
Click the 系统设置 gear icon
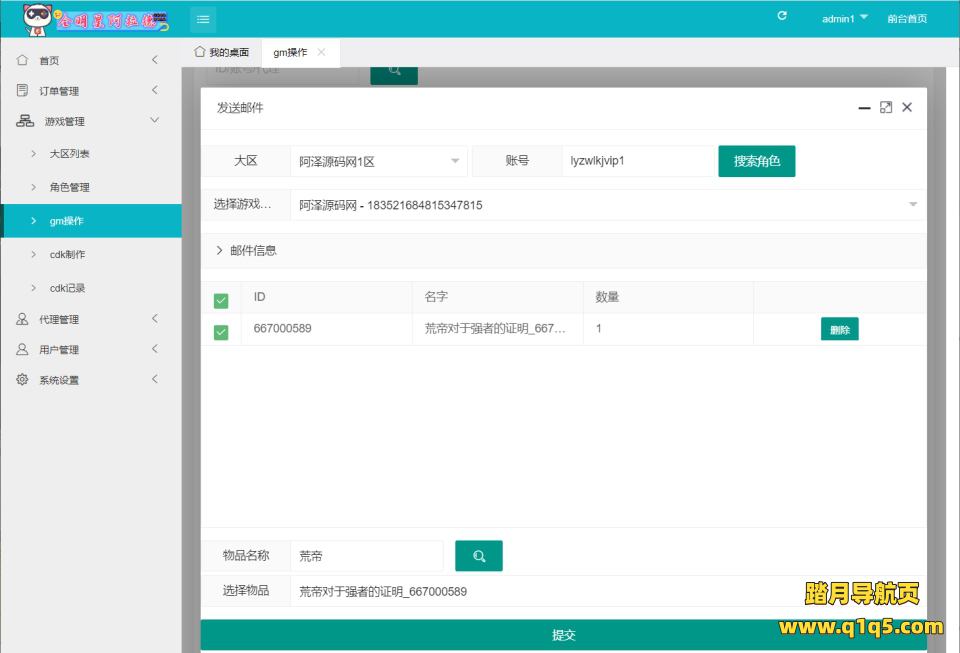(20, 379)
